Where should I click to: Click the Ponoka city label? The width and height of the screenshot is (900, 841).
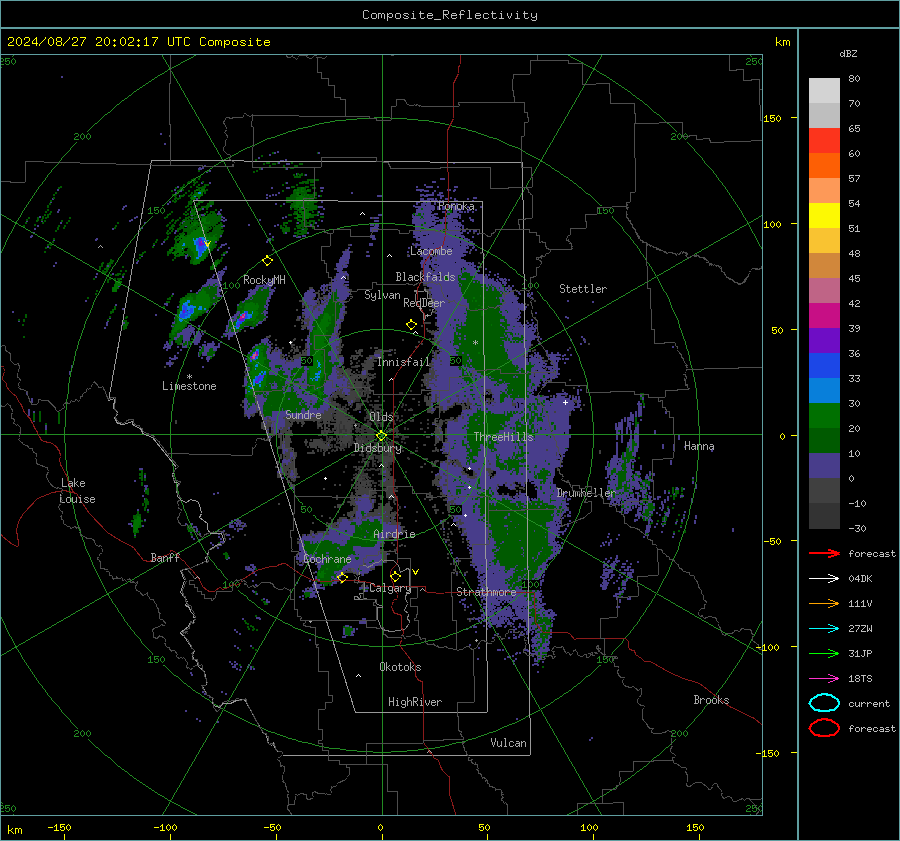pos(456,206)
